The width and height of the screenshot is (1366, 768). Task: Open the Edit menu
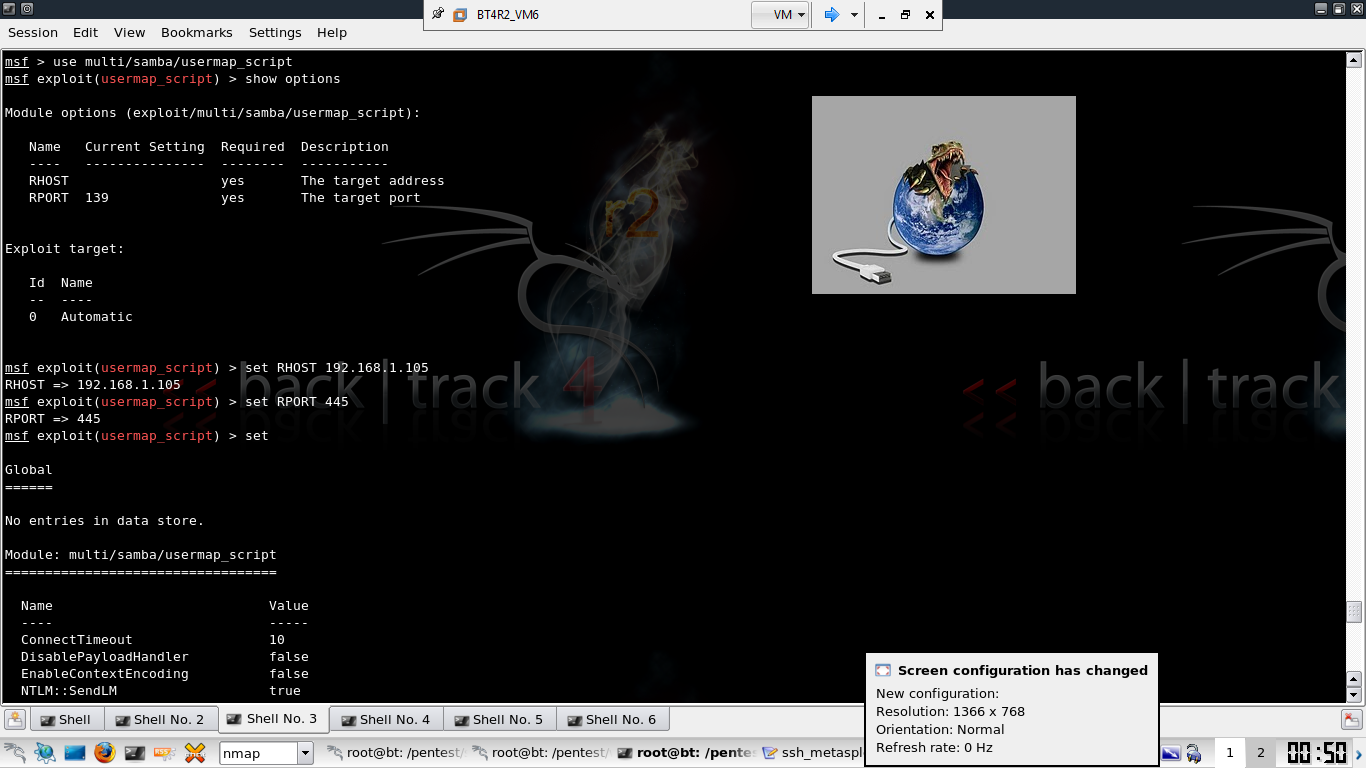pos(86,32)
